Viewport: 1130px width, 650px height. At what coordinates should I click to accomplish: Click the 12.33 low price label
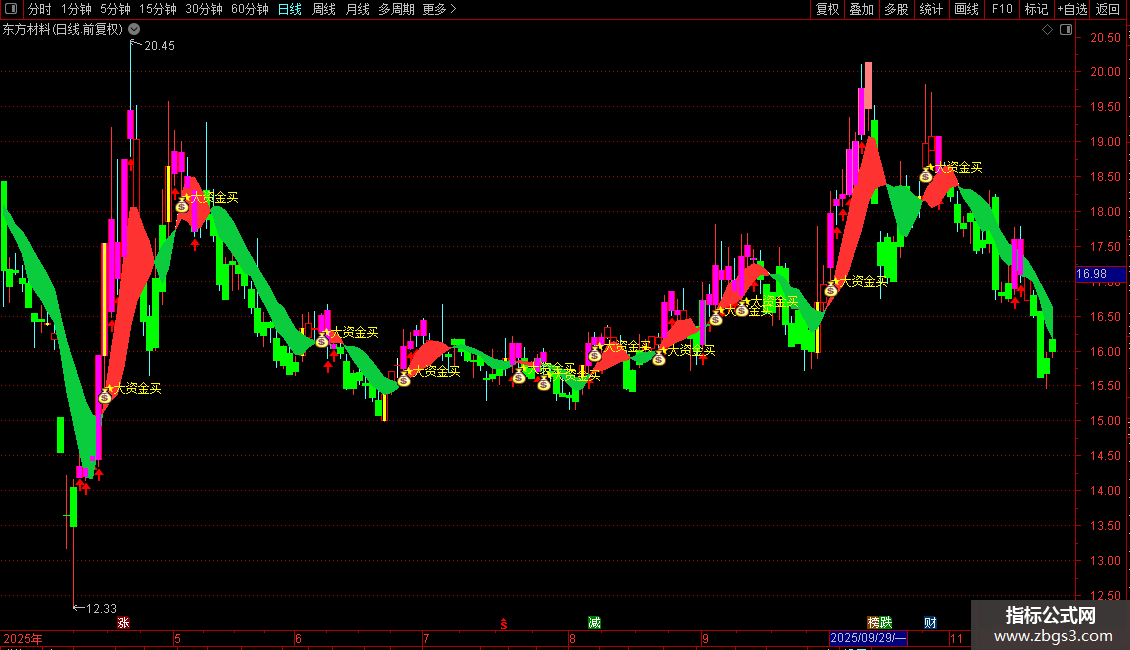click(x=101, y=608)
